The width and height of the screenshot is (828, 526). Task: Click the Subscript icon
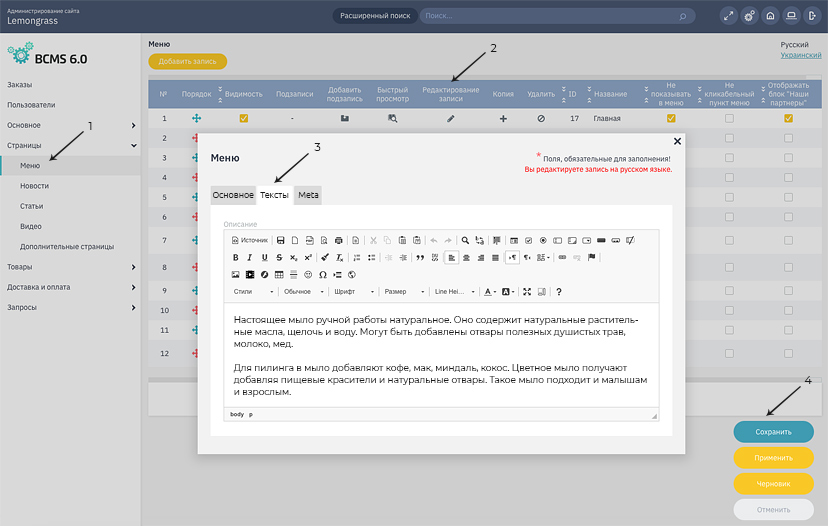(294, 258)
